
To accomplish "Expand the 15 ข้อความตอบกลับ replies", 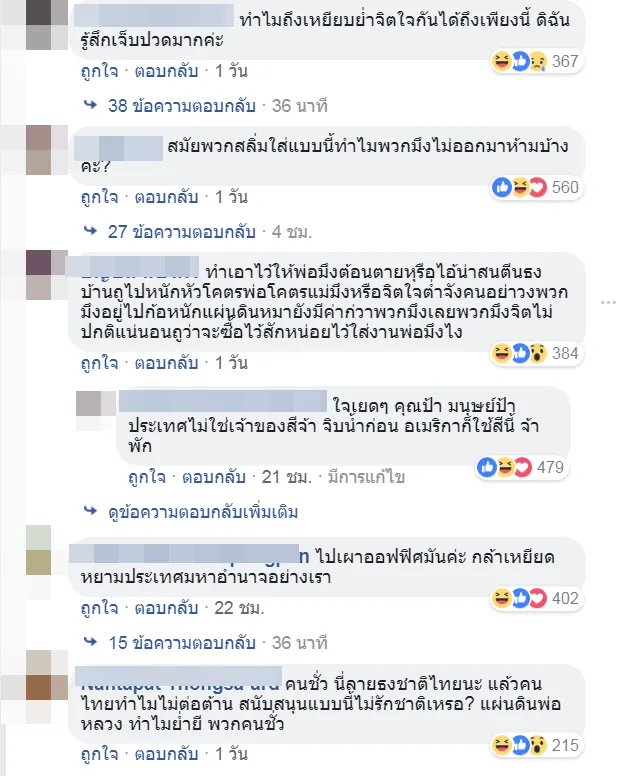I will click(x=182, y=643).
